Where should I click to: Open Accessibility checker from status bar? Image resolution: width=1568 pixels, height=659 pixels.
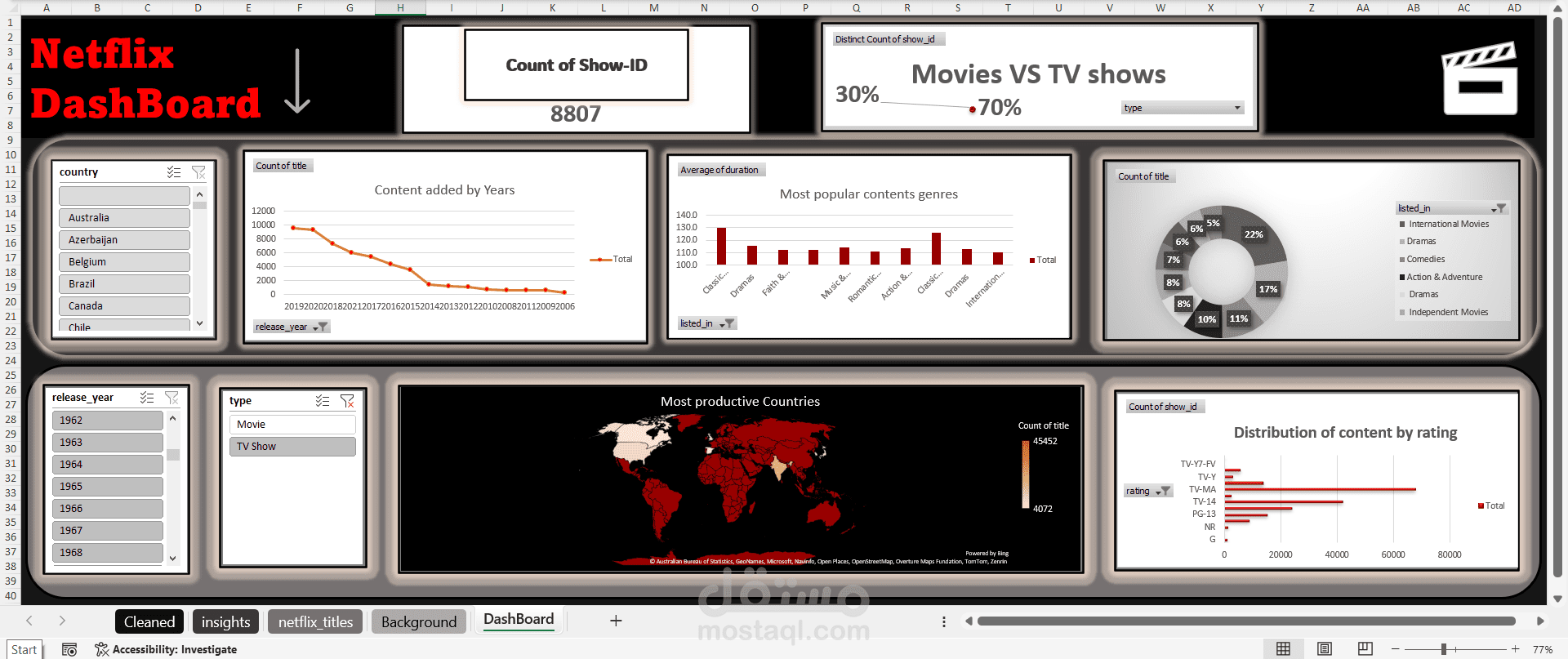(x=166, y=649)
